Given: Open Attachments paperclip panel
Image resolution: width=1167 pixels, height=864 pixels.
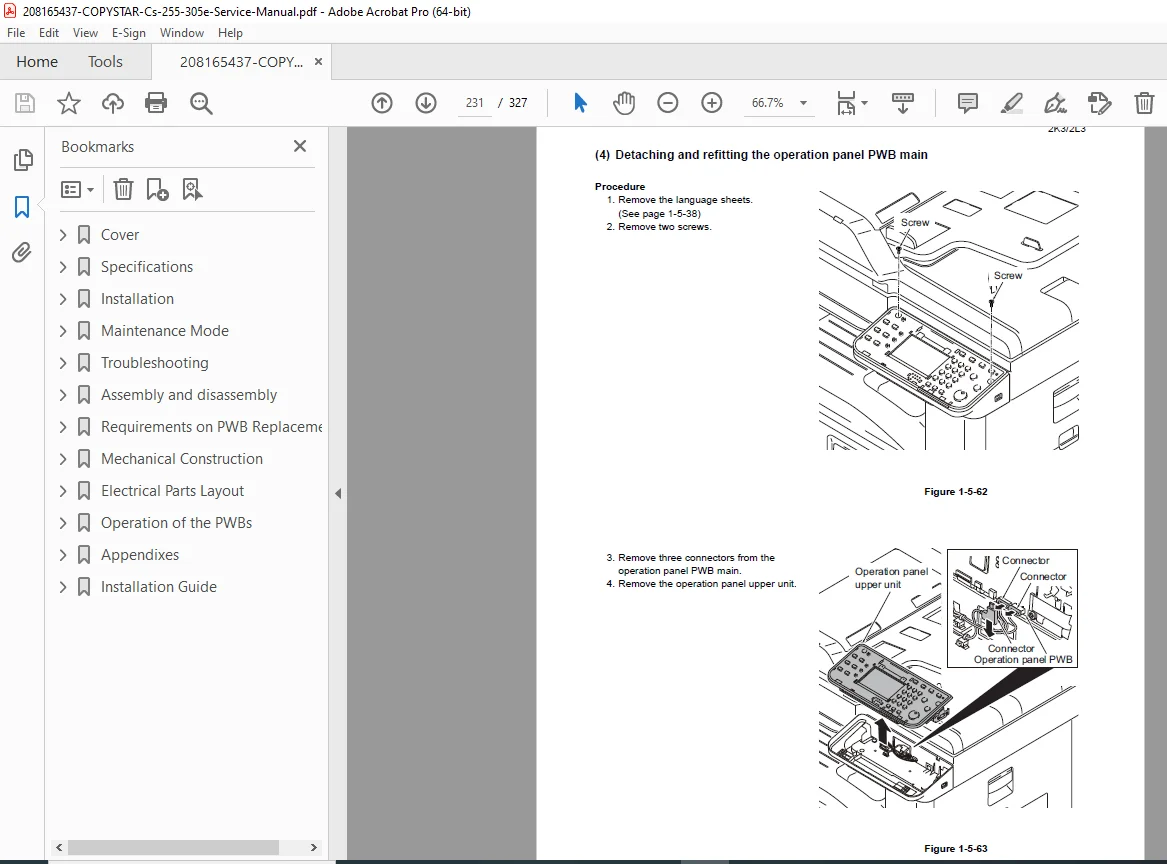Looking at the screenshot, I should [x=22, y=253].
